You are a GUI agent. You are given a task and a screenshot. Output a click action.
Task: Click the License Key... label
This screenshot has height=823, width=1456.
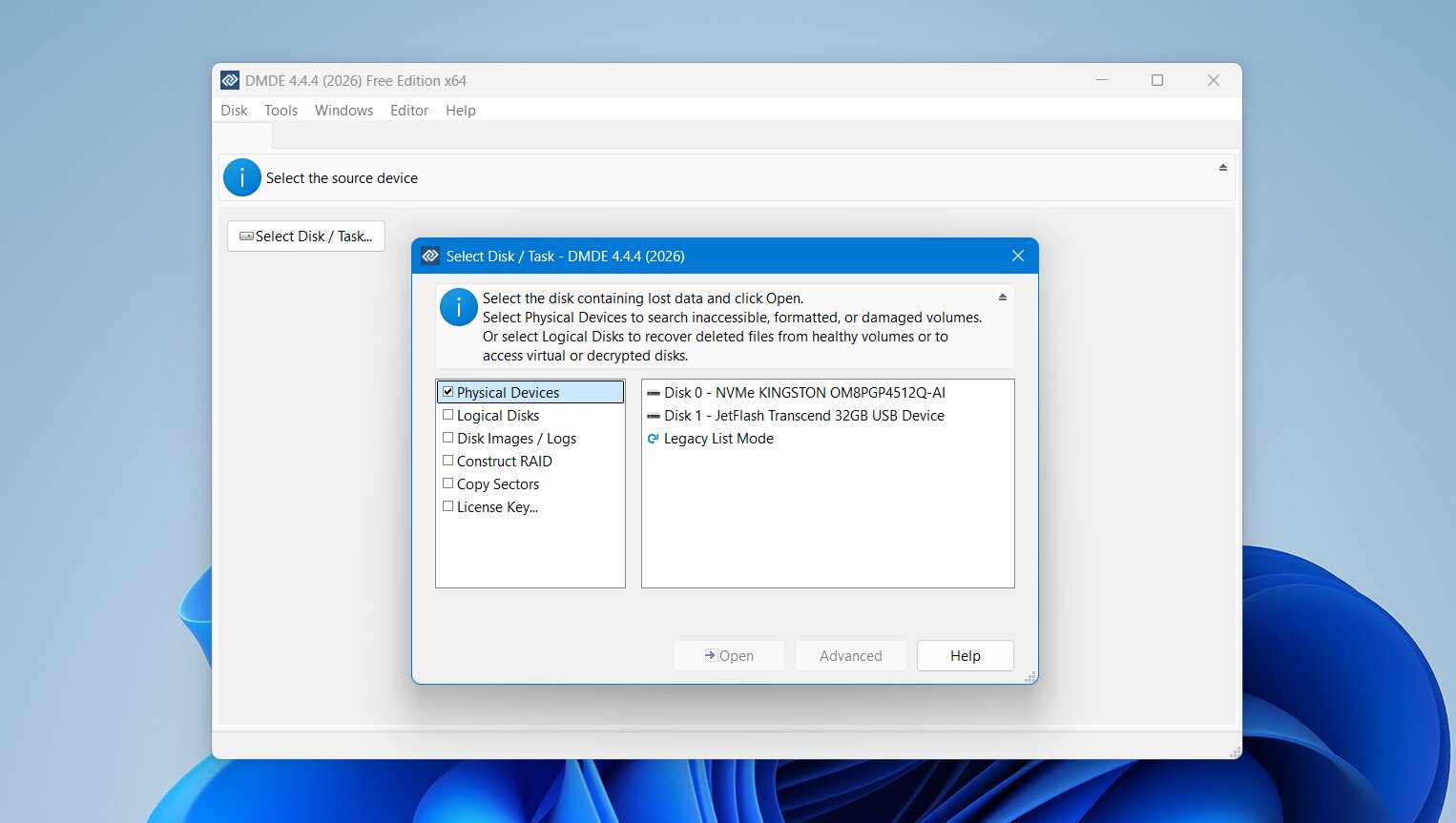497,507
